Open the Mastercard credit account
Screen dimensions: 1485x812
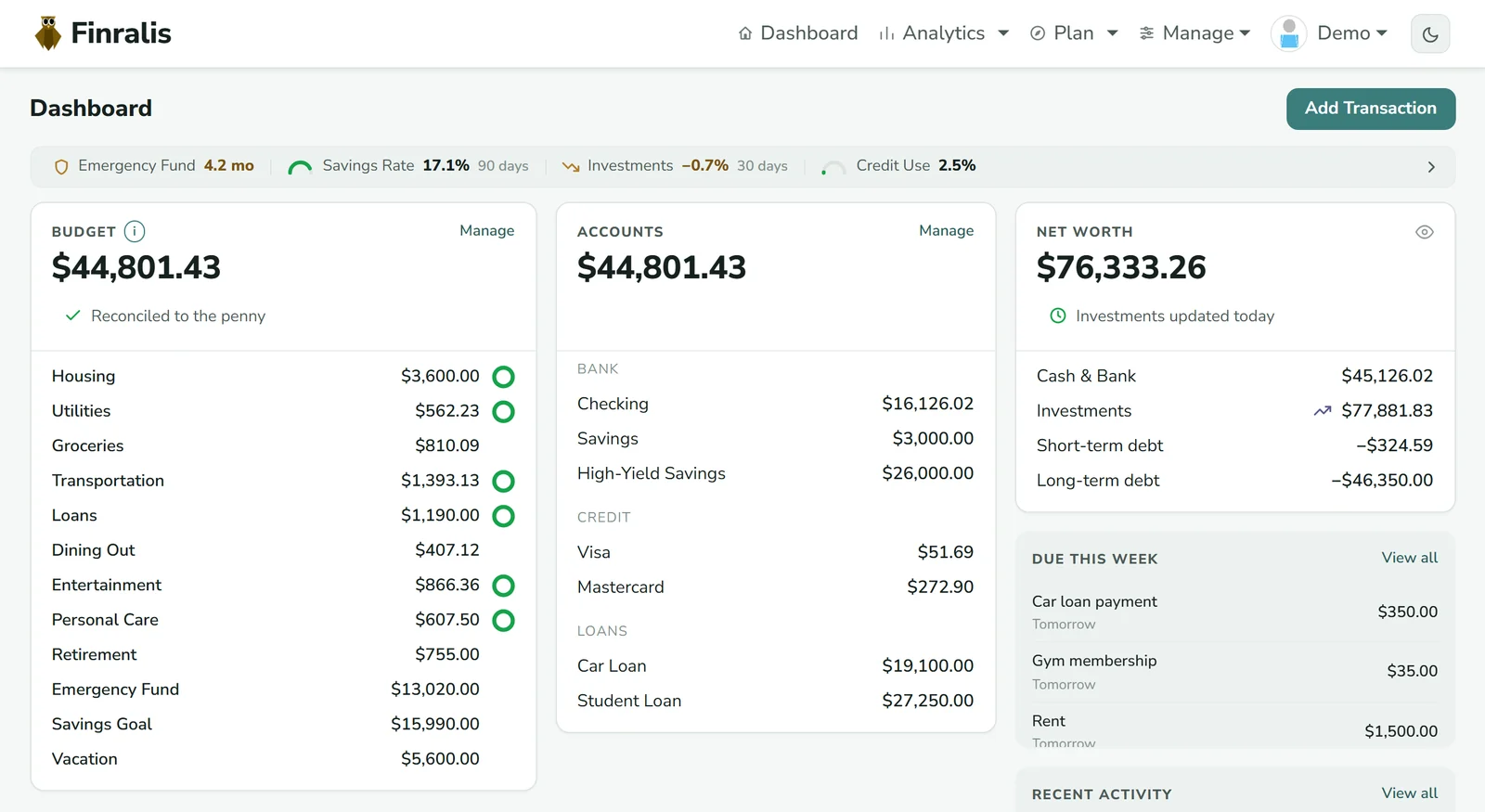tap(776, 587)
